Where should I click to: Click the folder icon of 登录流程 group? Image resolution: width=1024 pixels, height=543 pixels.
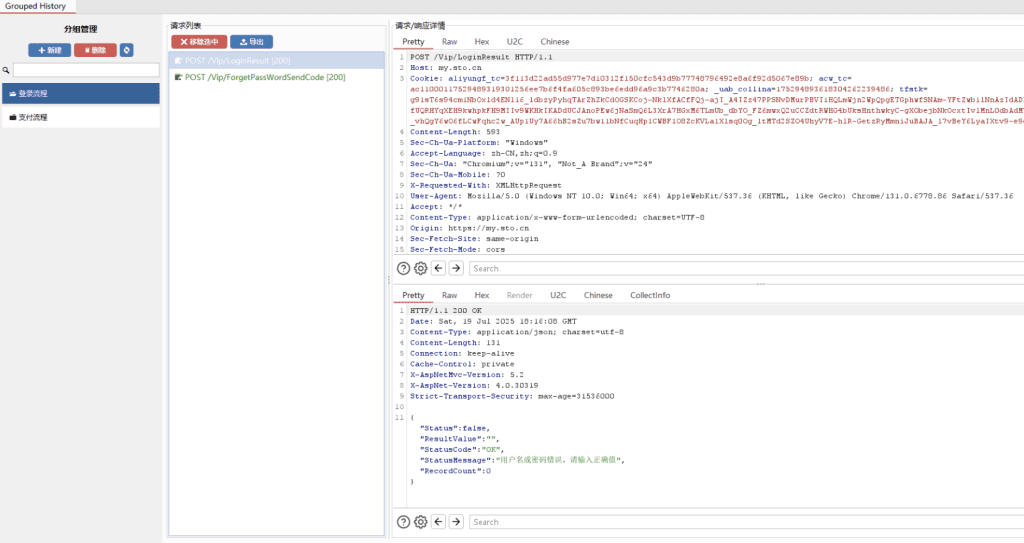[x=12, y=94]
